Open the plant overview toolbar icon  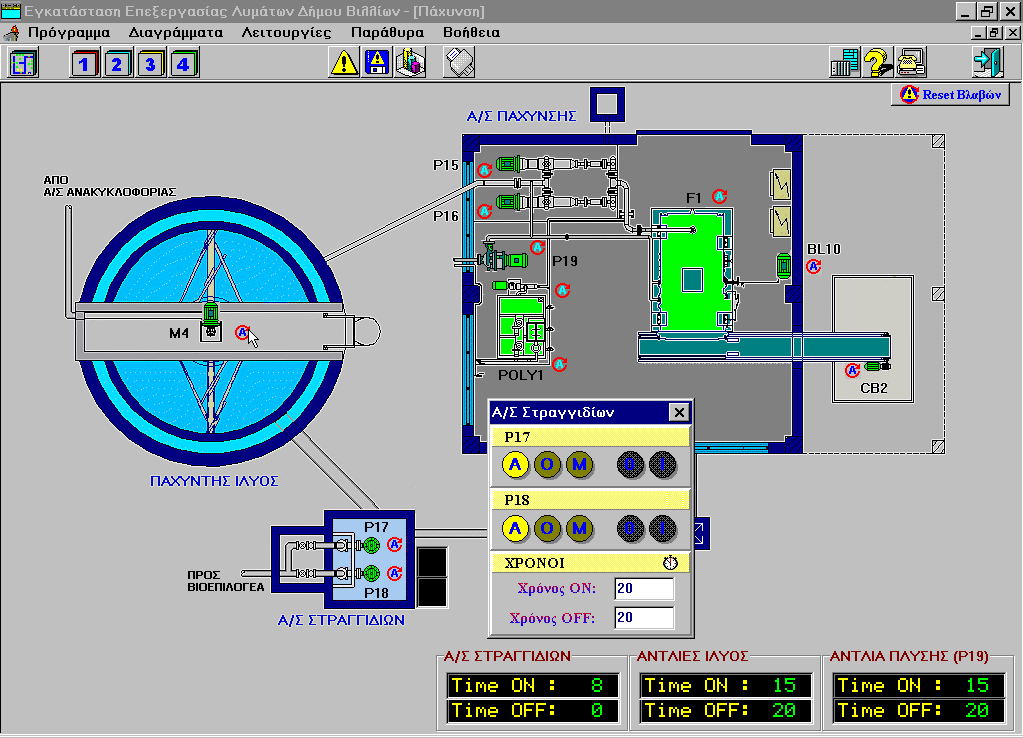22,63
